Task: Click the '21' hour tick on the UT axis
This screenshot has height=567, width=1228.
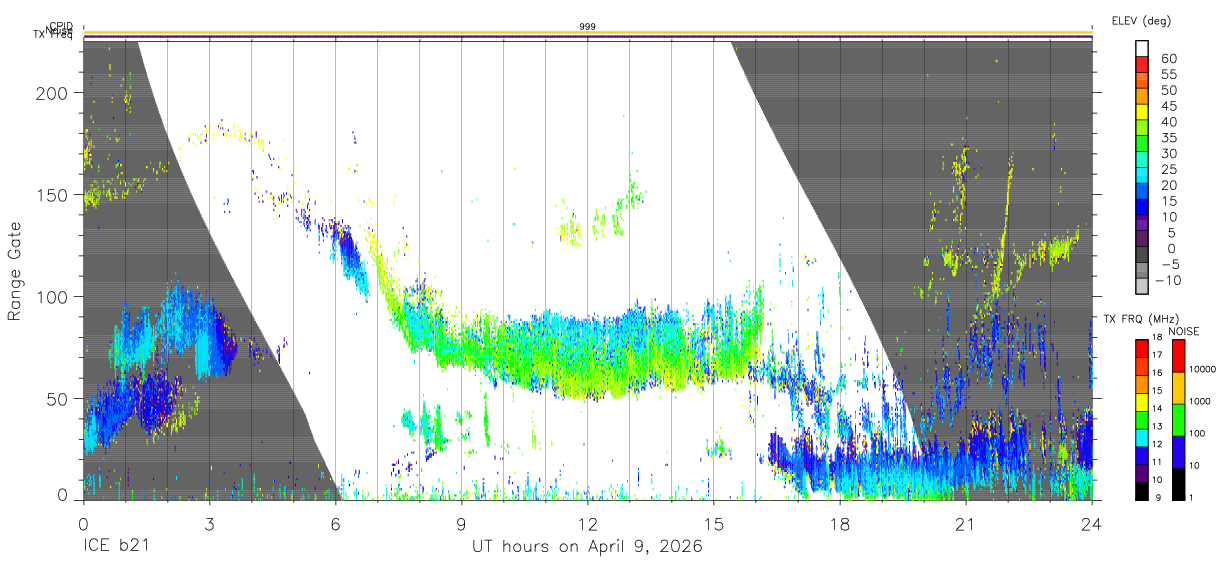Action: click(x=966, y=523)
